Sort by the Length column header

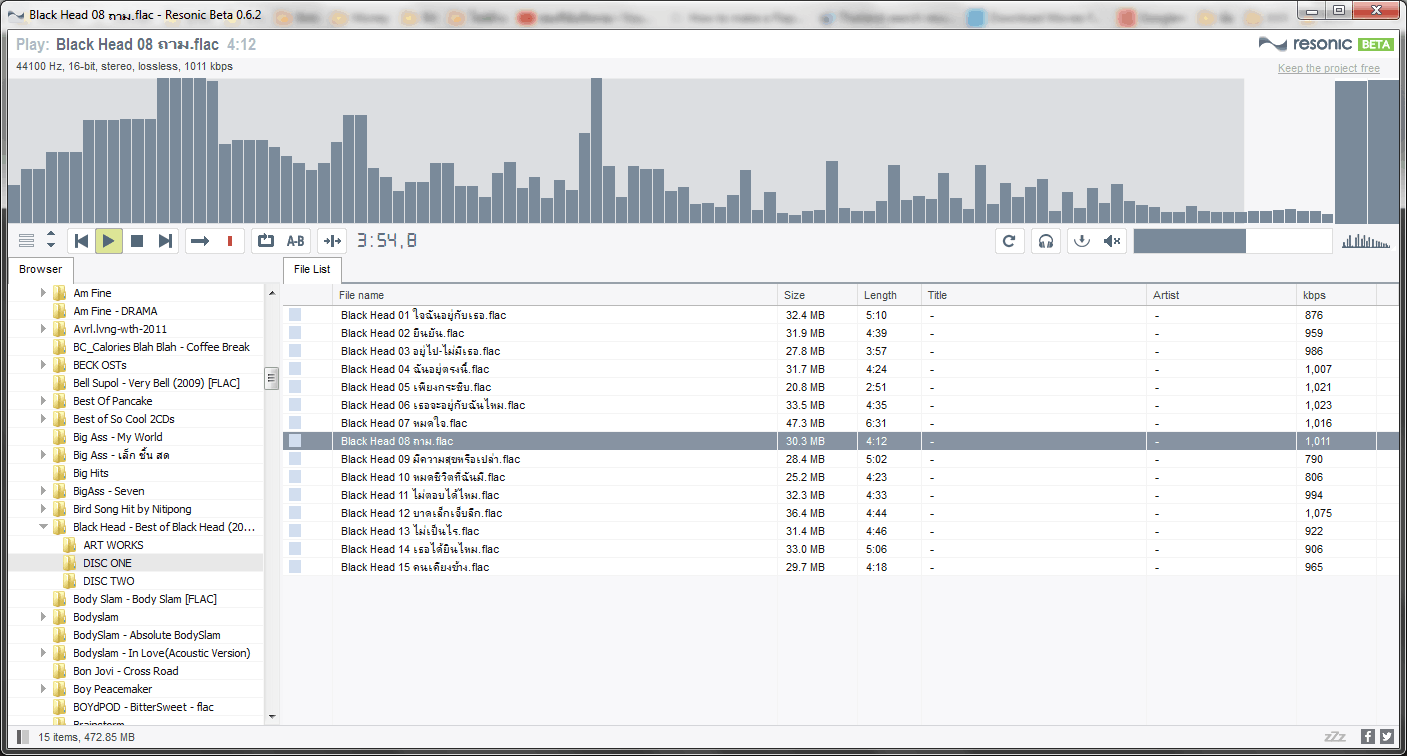click(890, 295)
